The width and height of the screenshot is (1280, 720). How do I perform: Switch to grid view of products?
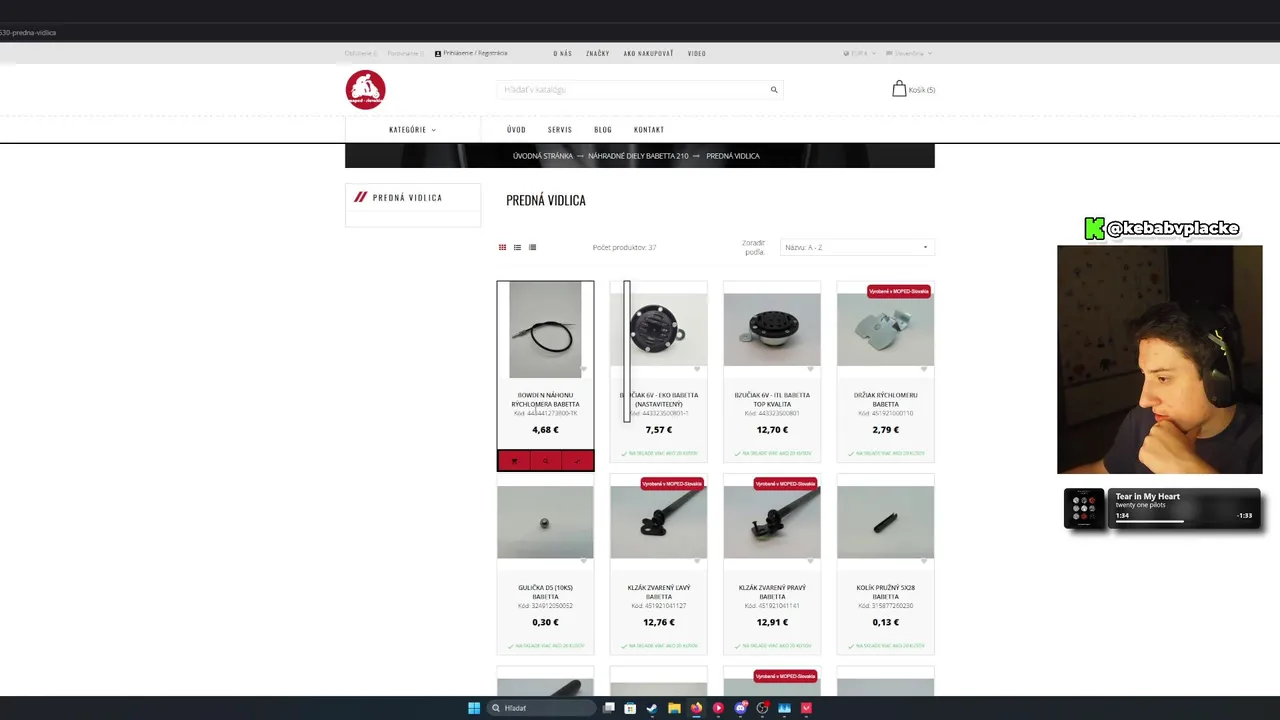502,247
